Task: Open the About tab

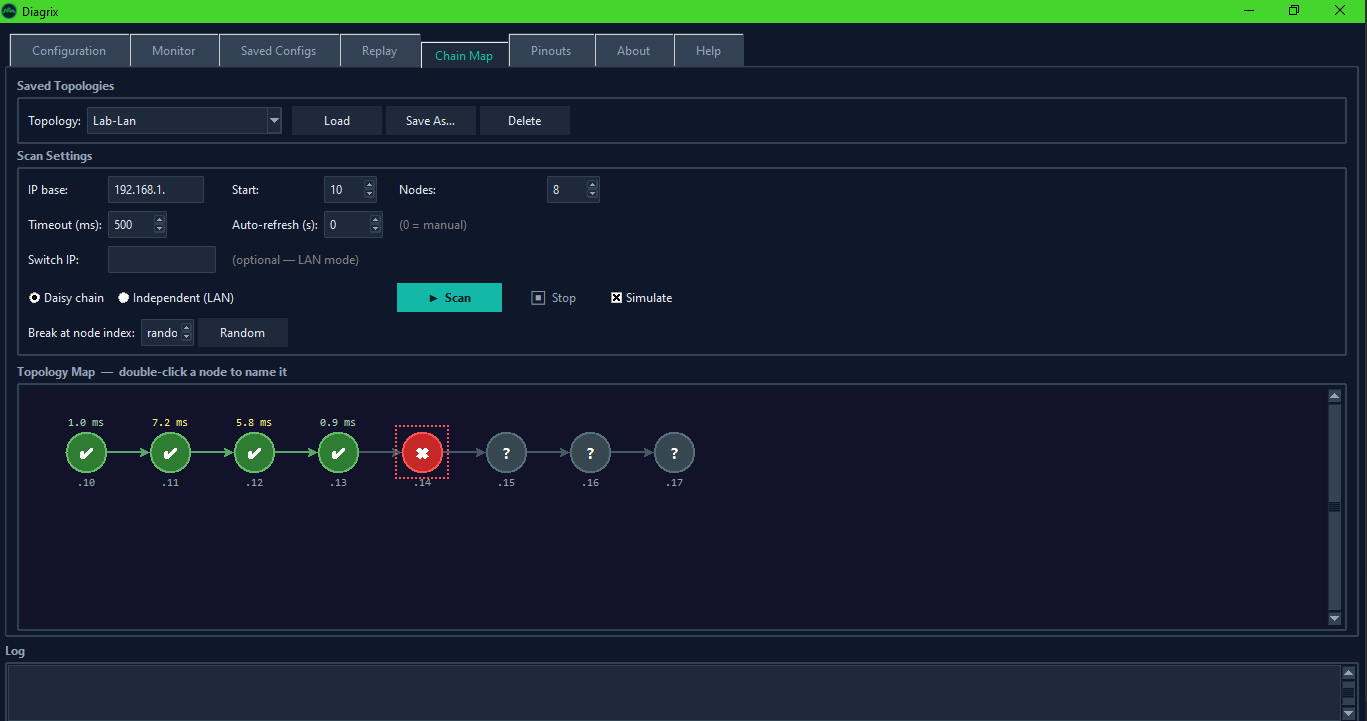Action: [634, 51]
